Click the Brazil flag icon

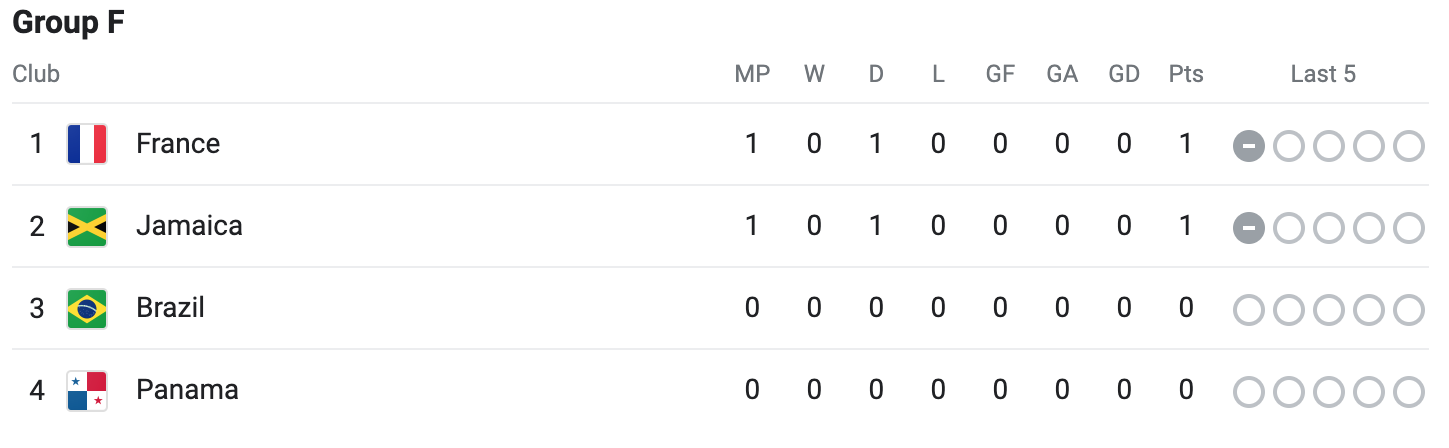coord(87,308)
